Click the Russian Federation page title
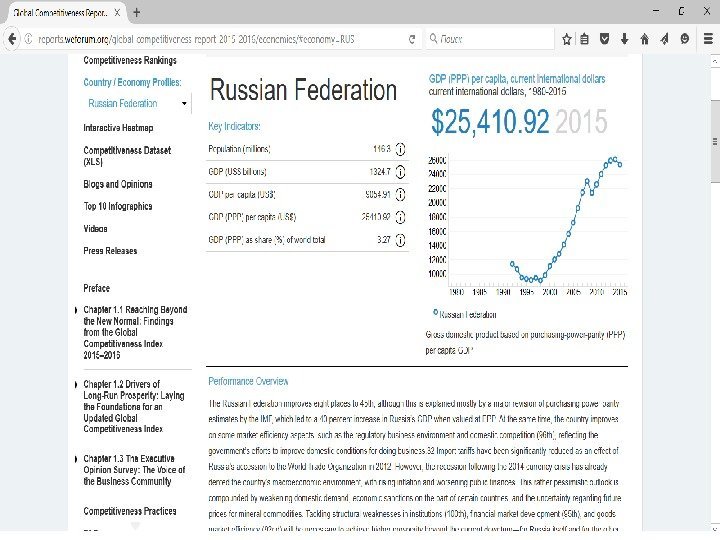The width and height of the screenshot is (720, 540). pyautogui.click(x=303, y=90)
